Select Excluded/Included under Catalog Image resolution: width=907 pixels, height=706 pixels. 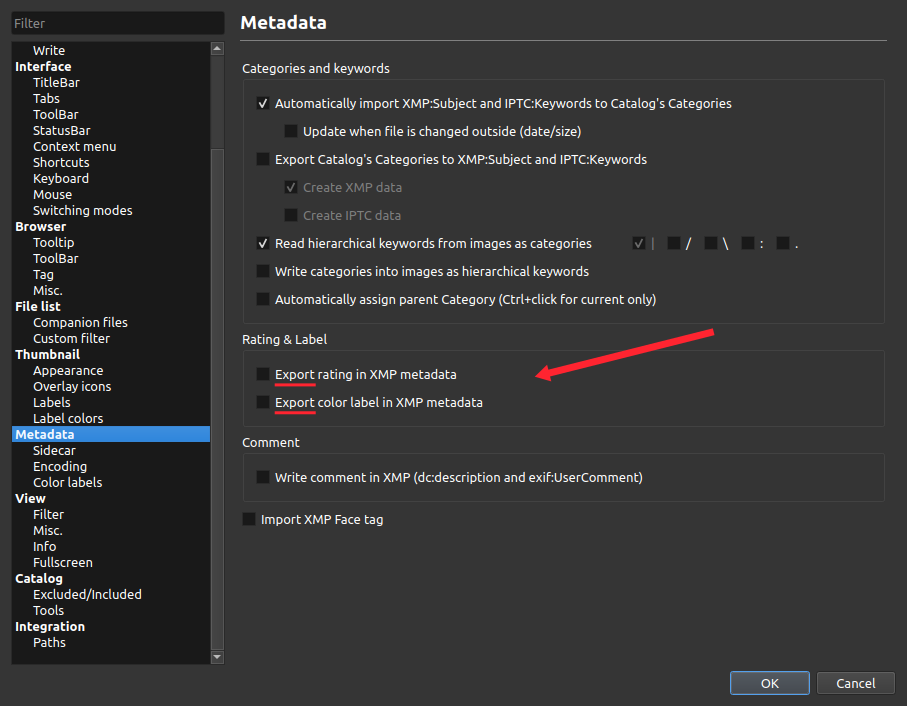click(87, 594)
